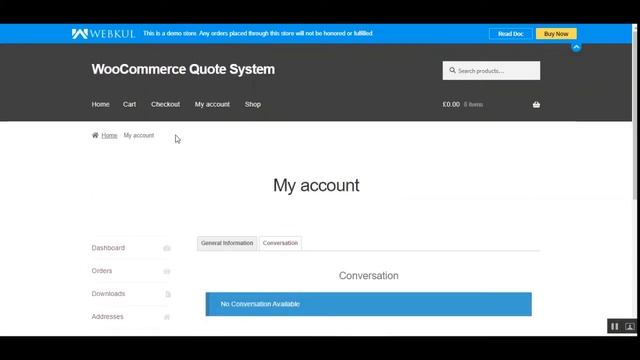Open Dashboard in account sidebar
640x360 pixels.
108,248
